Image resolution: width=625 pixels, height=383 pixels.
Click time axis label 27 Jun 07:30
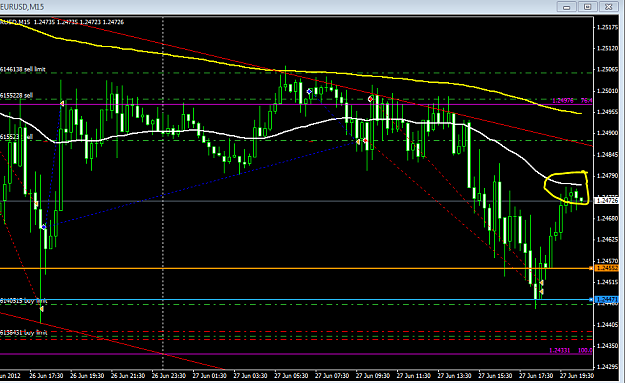point(332,376)
